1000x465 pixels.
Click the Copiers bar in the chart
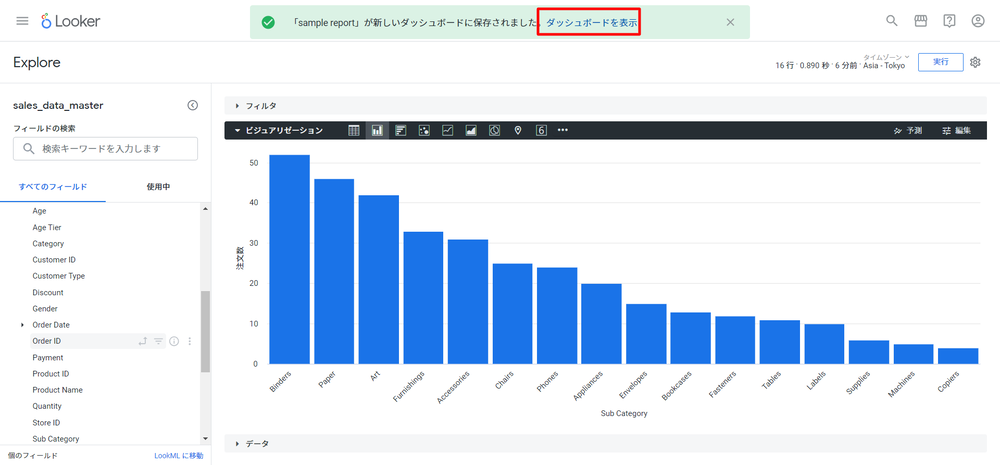point(958,356)
